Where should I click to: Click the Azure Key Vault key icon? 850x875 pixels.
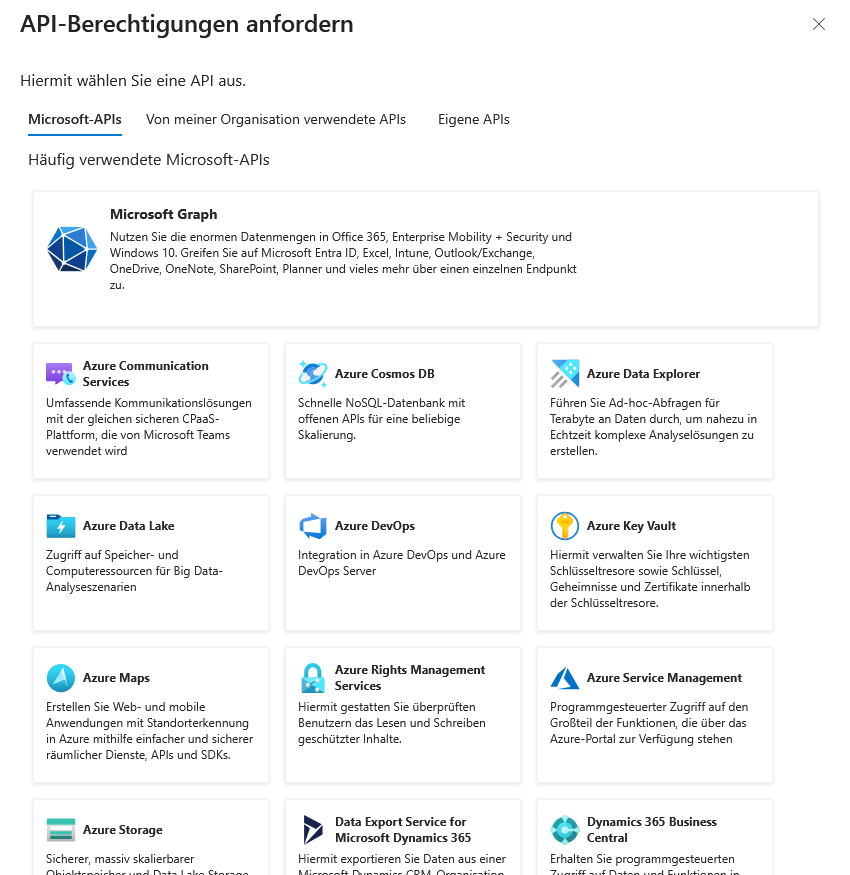[x=564, y=525]
